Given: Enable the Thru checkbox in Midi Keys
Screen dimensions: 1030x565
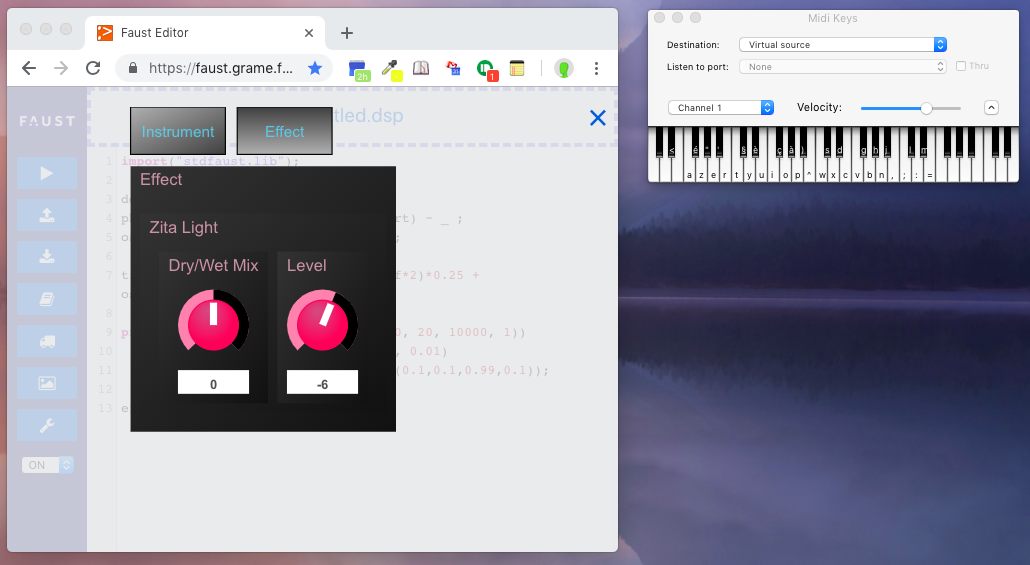Looking at the screenshot, I should pyautogui.click(x=961, y=66).
